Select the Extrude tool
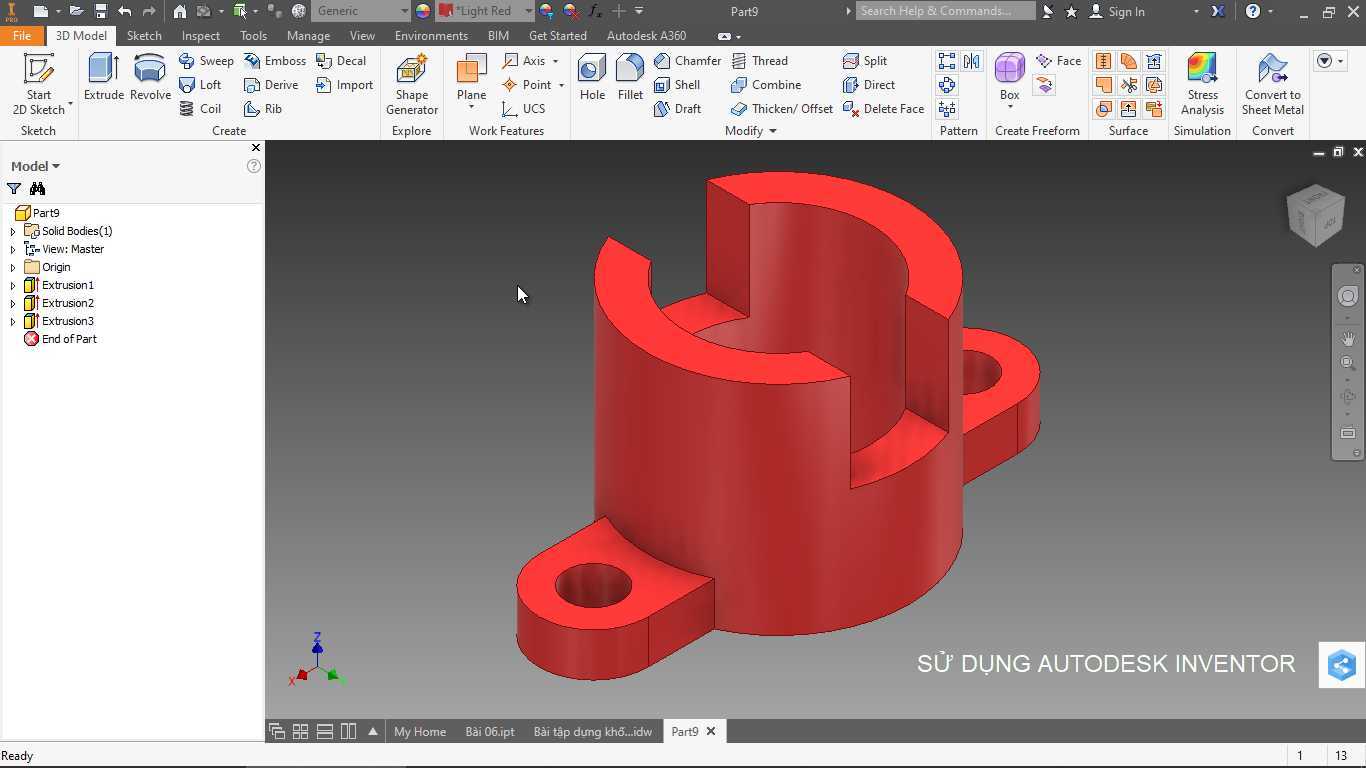The image size is (1366, 768). coord(103,78)
